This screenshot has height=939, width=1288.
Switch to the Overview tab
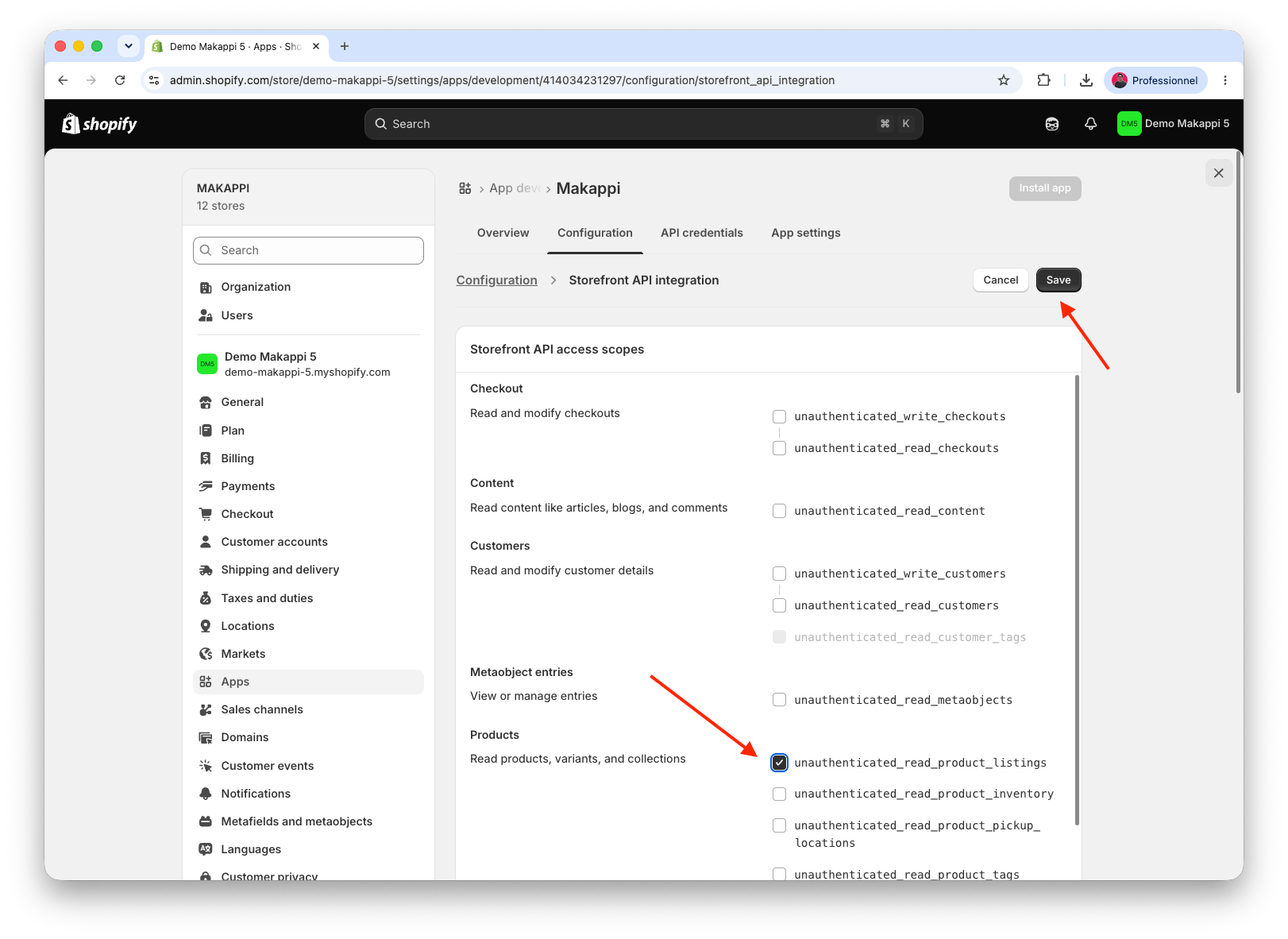(x=503, y=233)
